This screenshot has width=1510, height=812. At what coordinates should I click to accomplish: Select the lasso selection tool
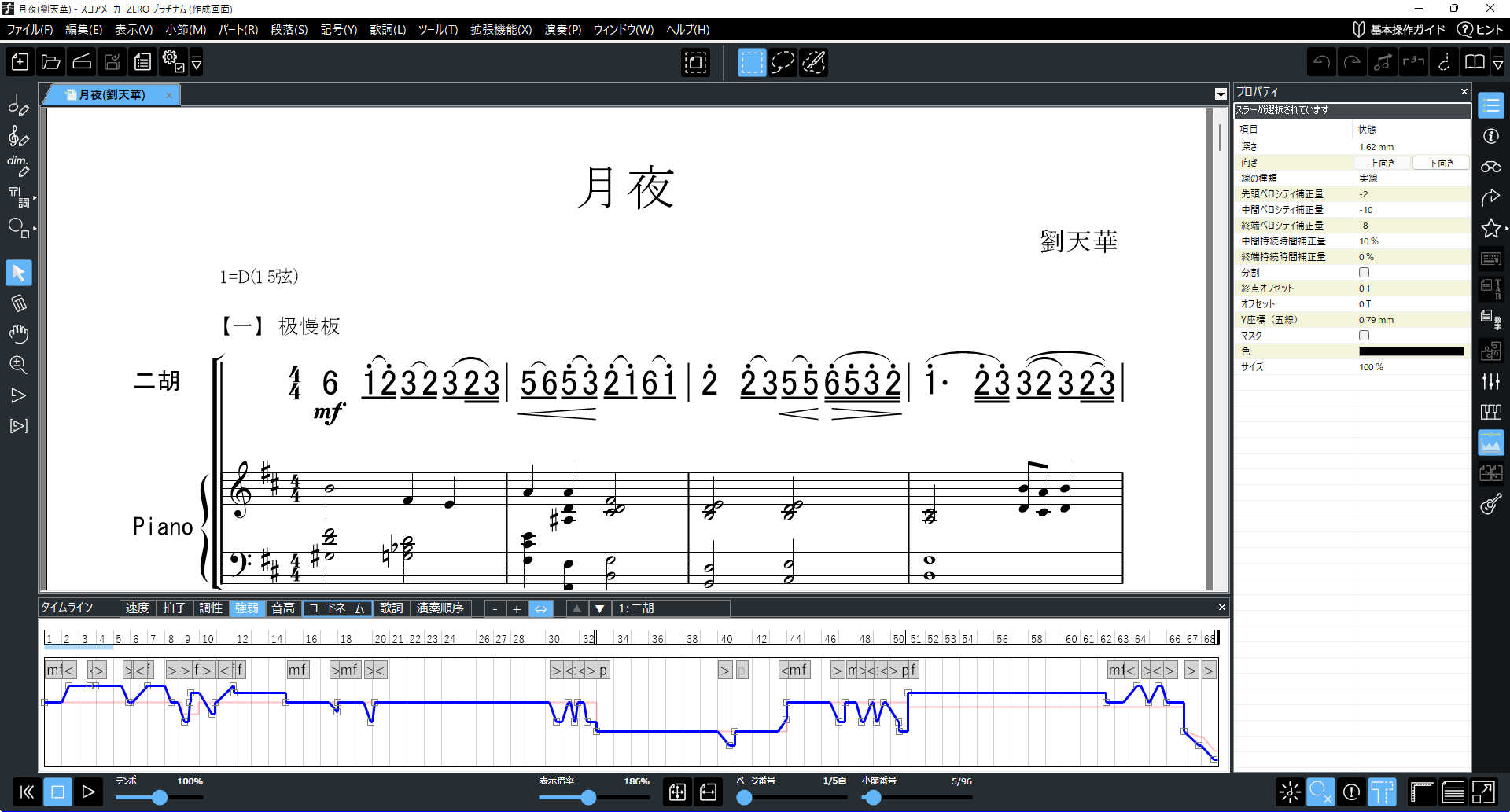783,62
